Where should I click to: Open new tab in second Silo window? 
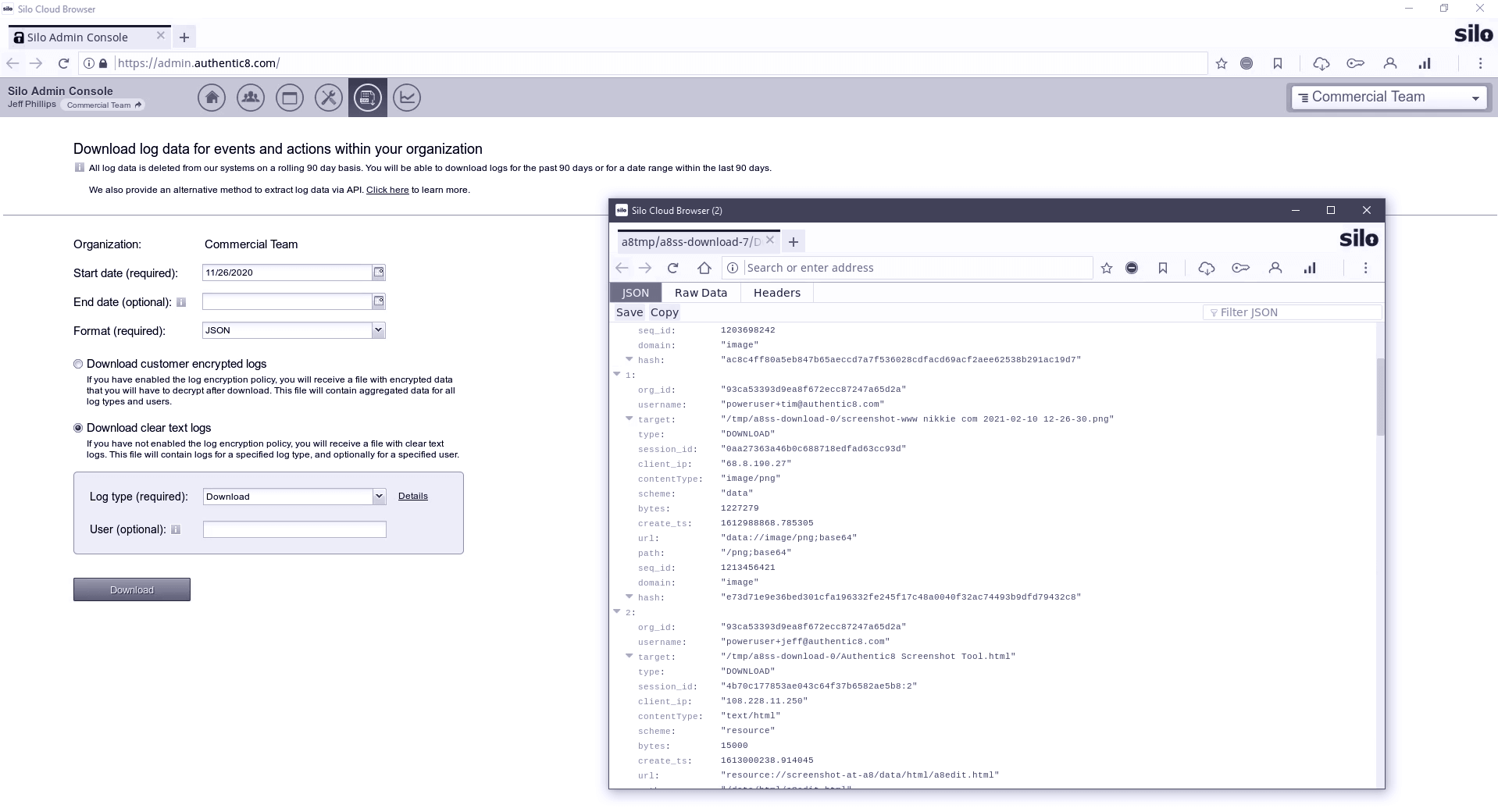(794, 242)
